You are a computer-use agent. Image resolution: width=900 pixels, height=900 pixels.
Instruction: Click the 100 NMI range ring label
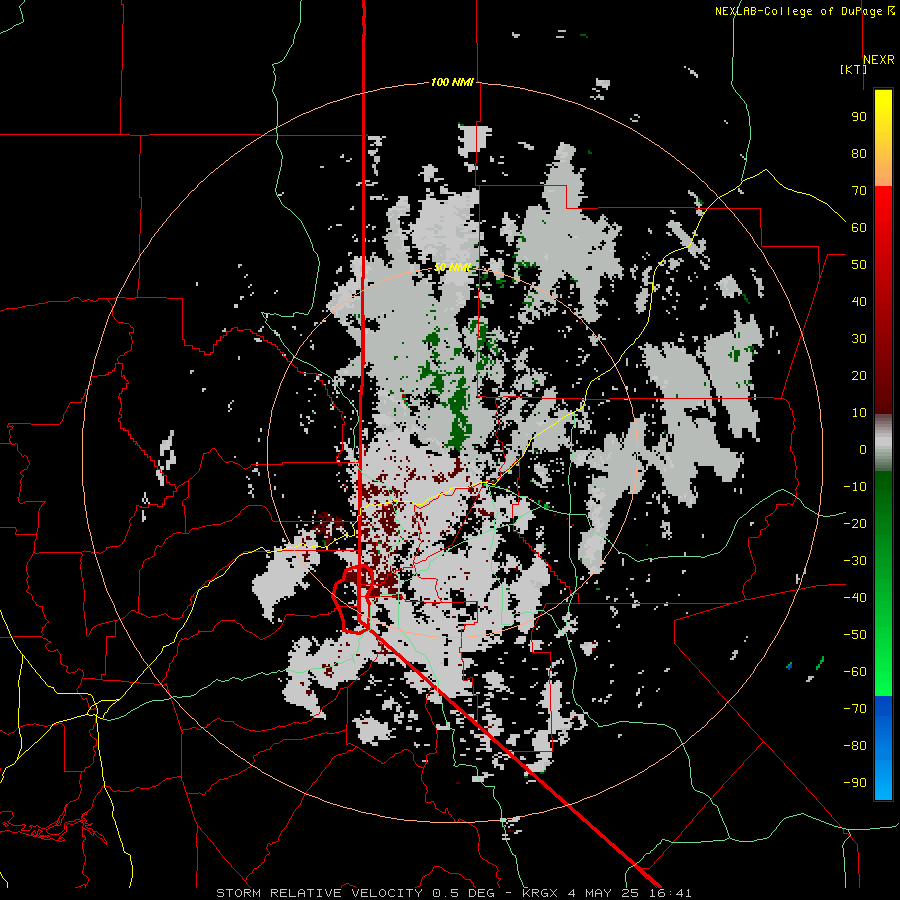452,82
